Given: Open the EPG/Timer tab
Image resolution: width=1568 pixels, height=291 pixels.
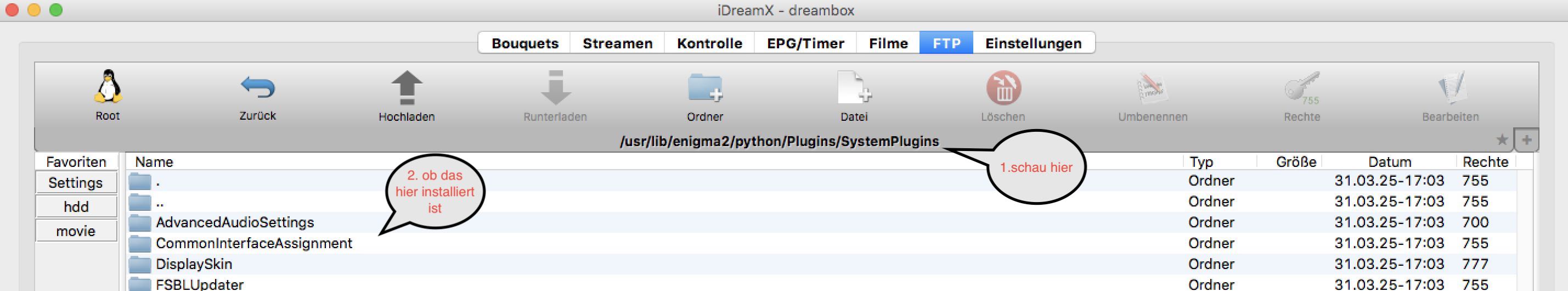Looking at the screenshot, I should (x=805, y=43).
